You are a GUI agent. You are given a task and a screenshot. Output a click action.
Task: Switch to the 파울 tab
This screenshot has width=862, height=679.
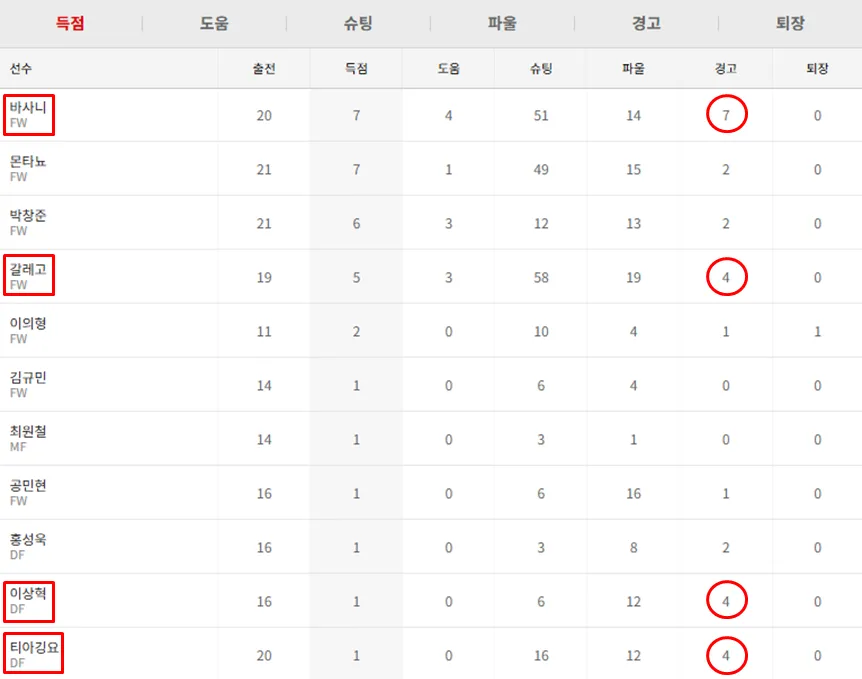502,24
